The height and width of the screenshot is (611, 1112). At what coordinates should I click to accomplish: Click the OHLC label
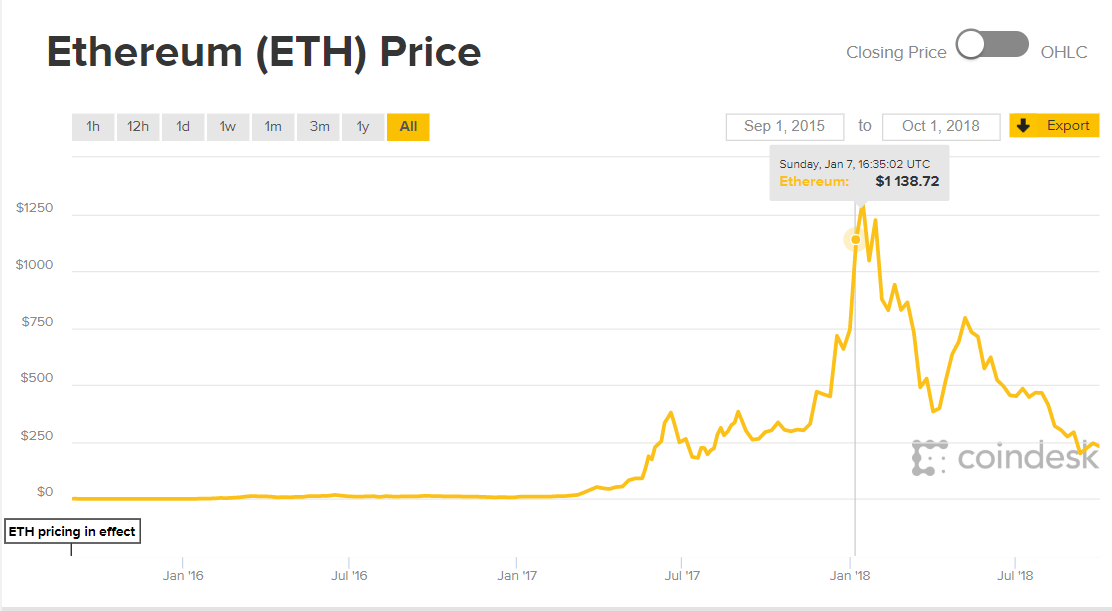click(x=1064, y=52)
